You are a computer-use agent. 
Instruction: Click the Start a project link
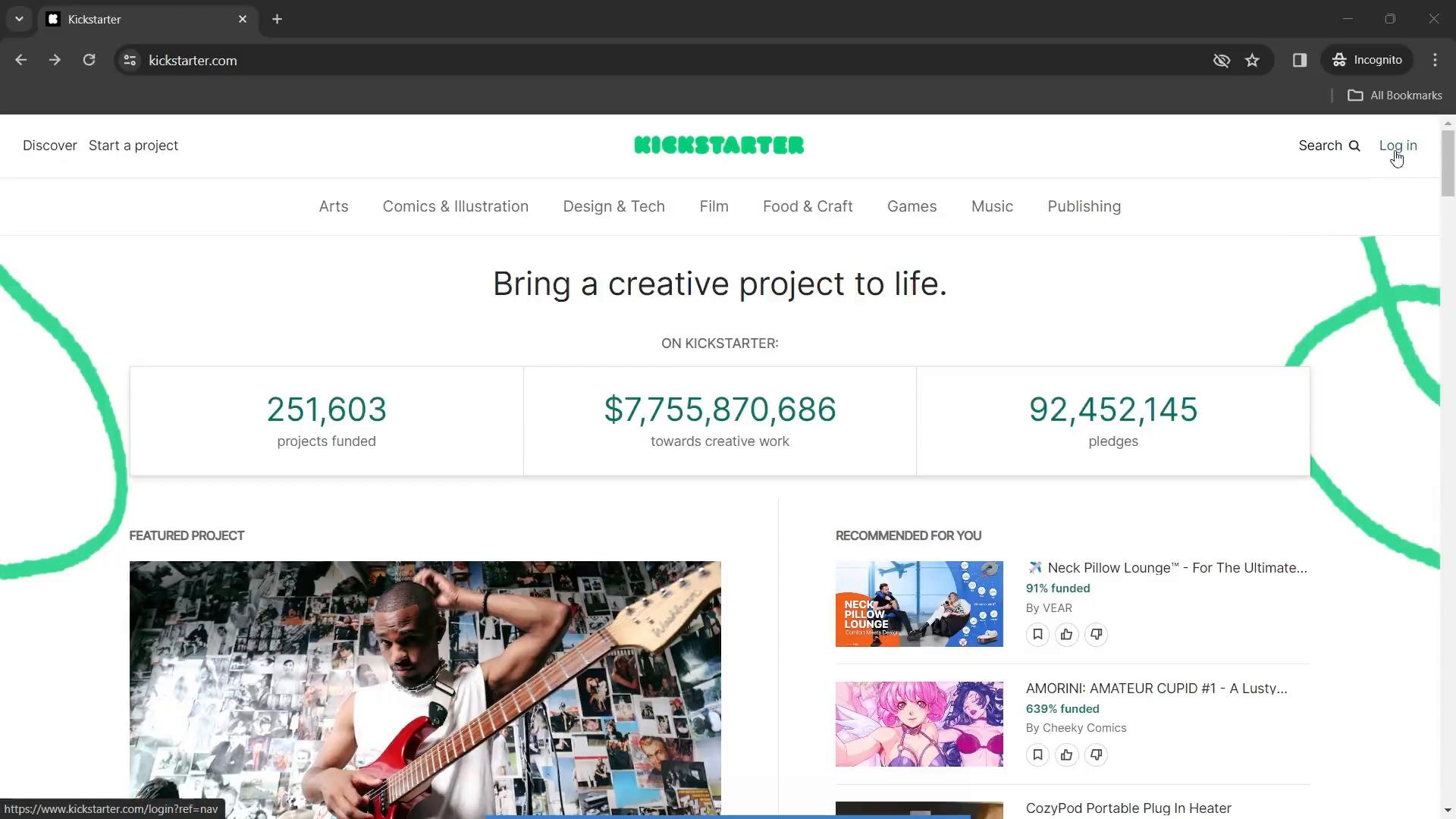point(133,145)
